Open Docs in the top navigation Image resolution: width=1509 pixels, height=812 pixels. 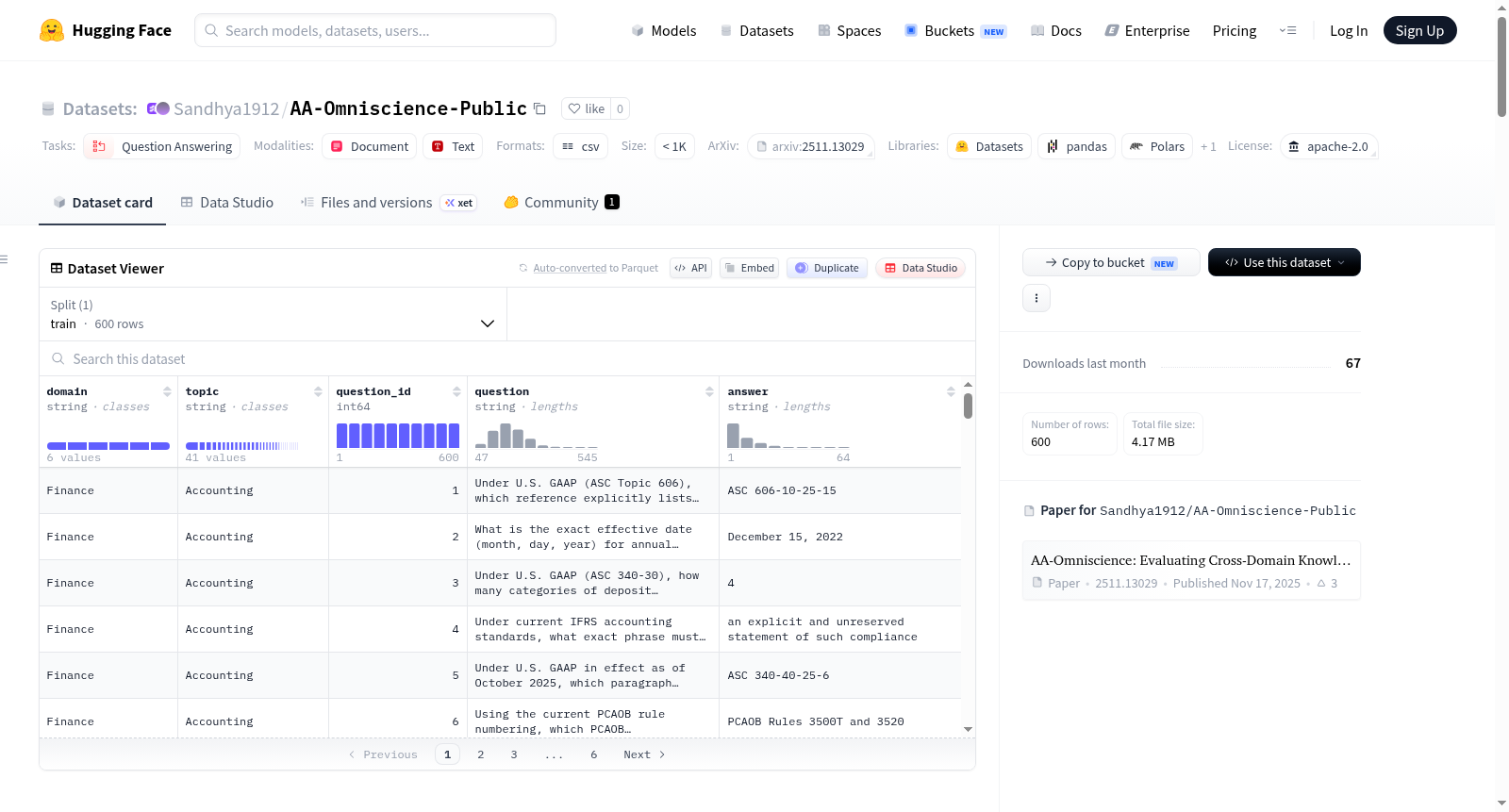(1055, 30)
